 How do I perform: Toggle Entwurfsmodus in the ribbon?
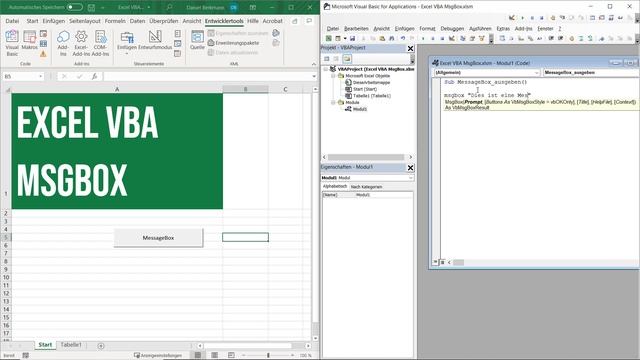point(155,40)
